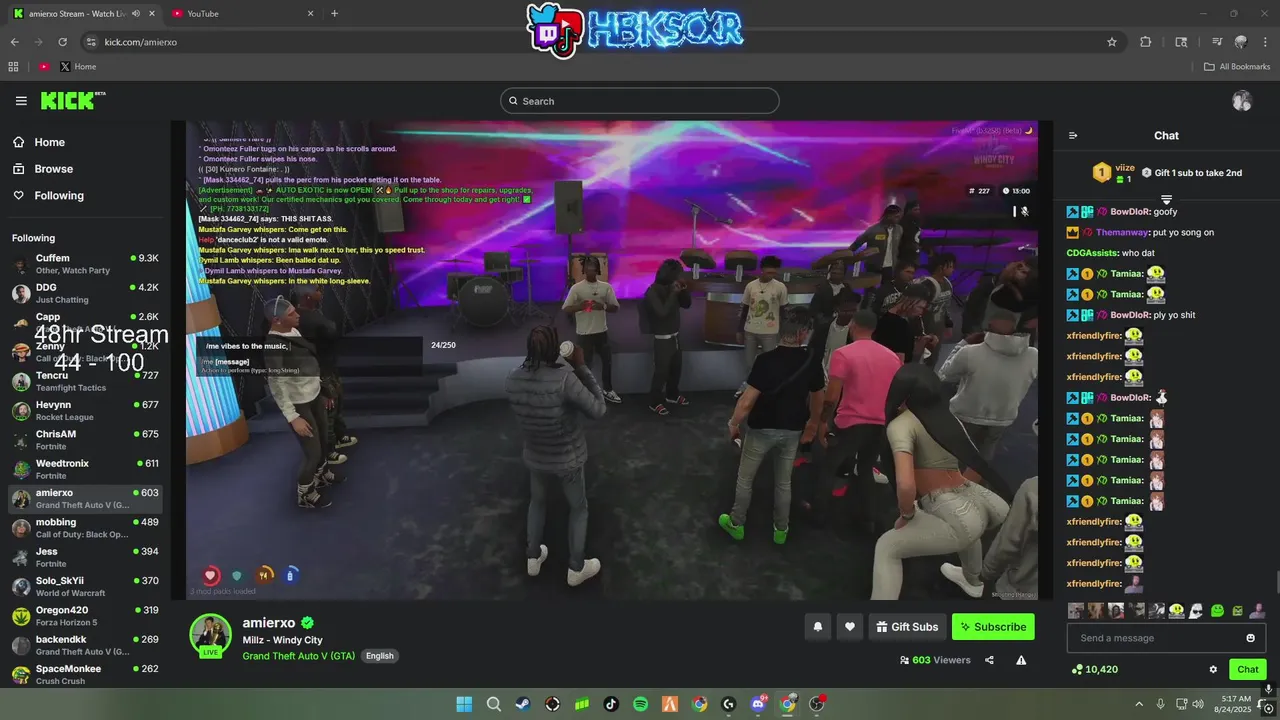Click the Gift Subs button
Image resolution: width=1280 pixels, height=720 pixels.
coord(907,627)
